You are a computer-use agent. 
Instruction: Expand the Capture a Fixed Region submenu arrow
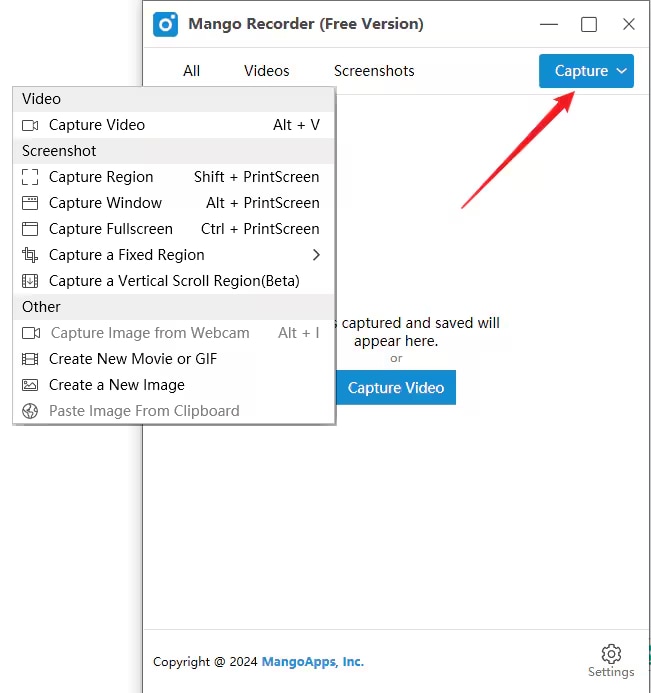[317, 255]
